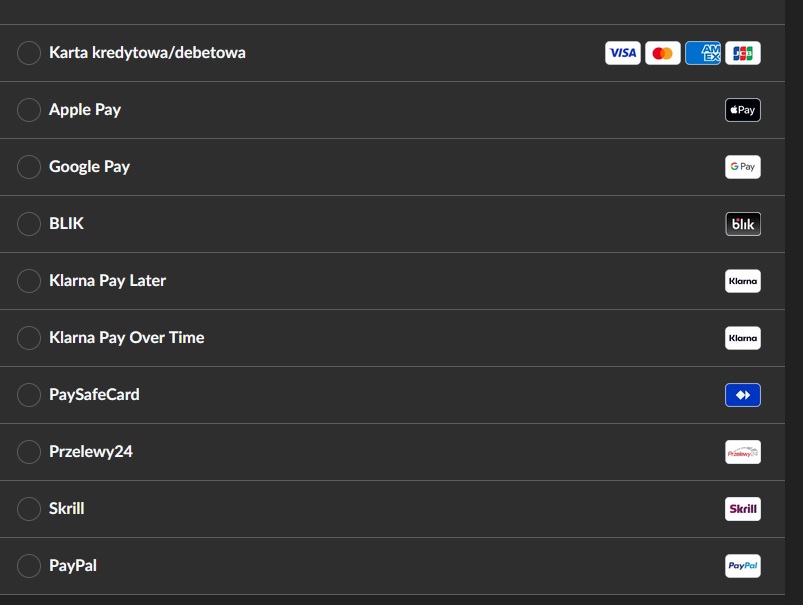Click the blue PaySafeCard logo

pyautogui.click(x=743, y=395)
